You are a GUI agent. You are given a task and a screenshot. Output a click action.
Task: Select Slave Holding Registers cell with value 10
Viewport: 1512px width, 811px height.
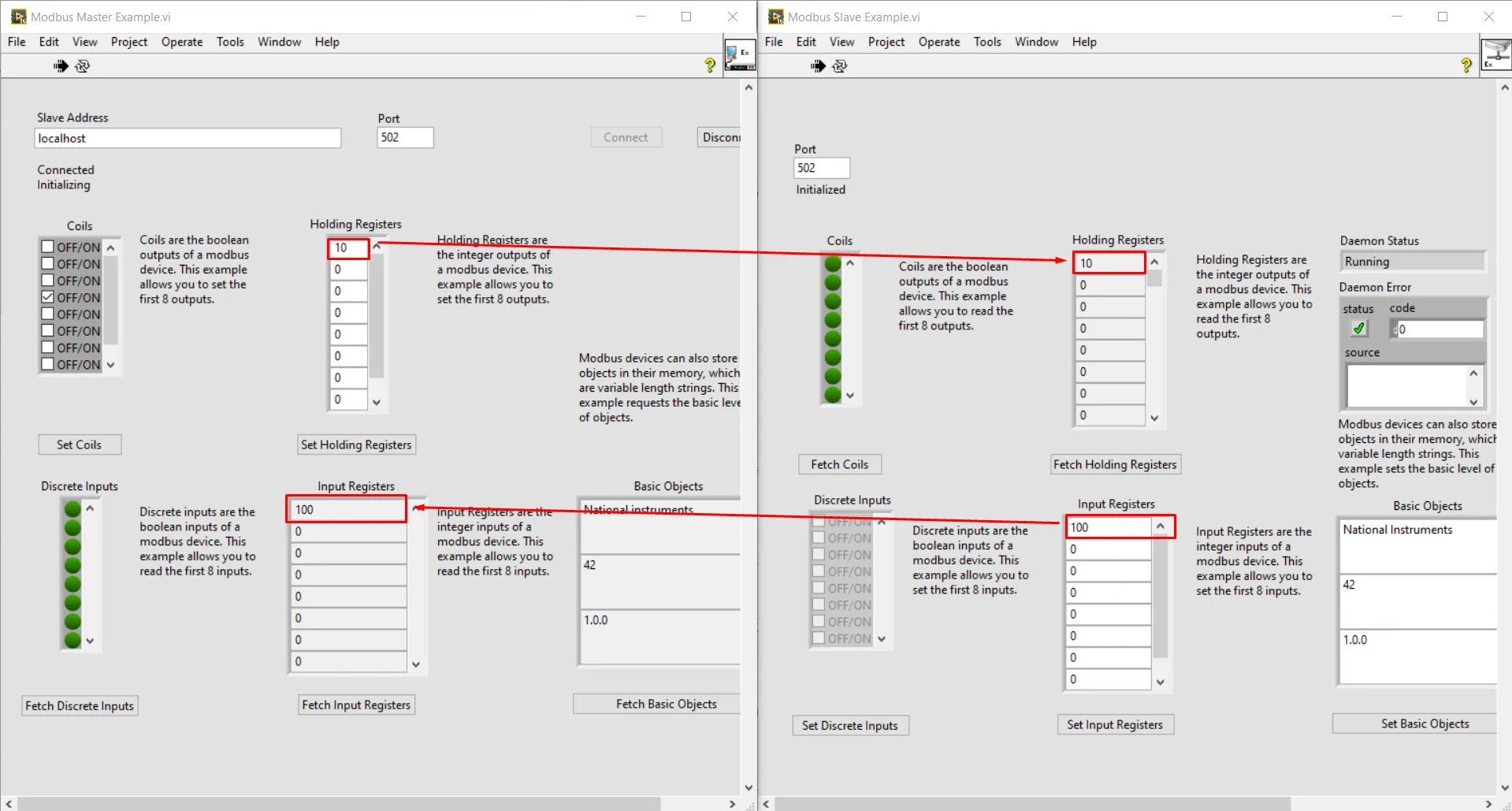pyautogui.click(x=1109, y=263)
